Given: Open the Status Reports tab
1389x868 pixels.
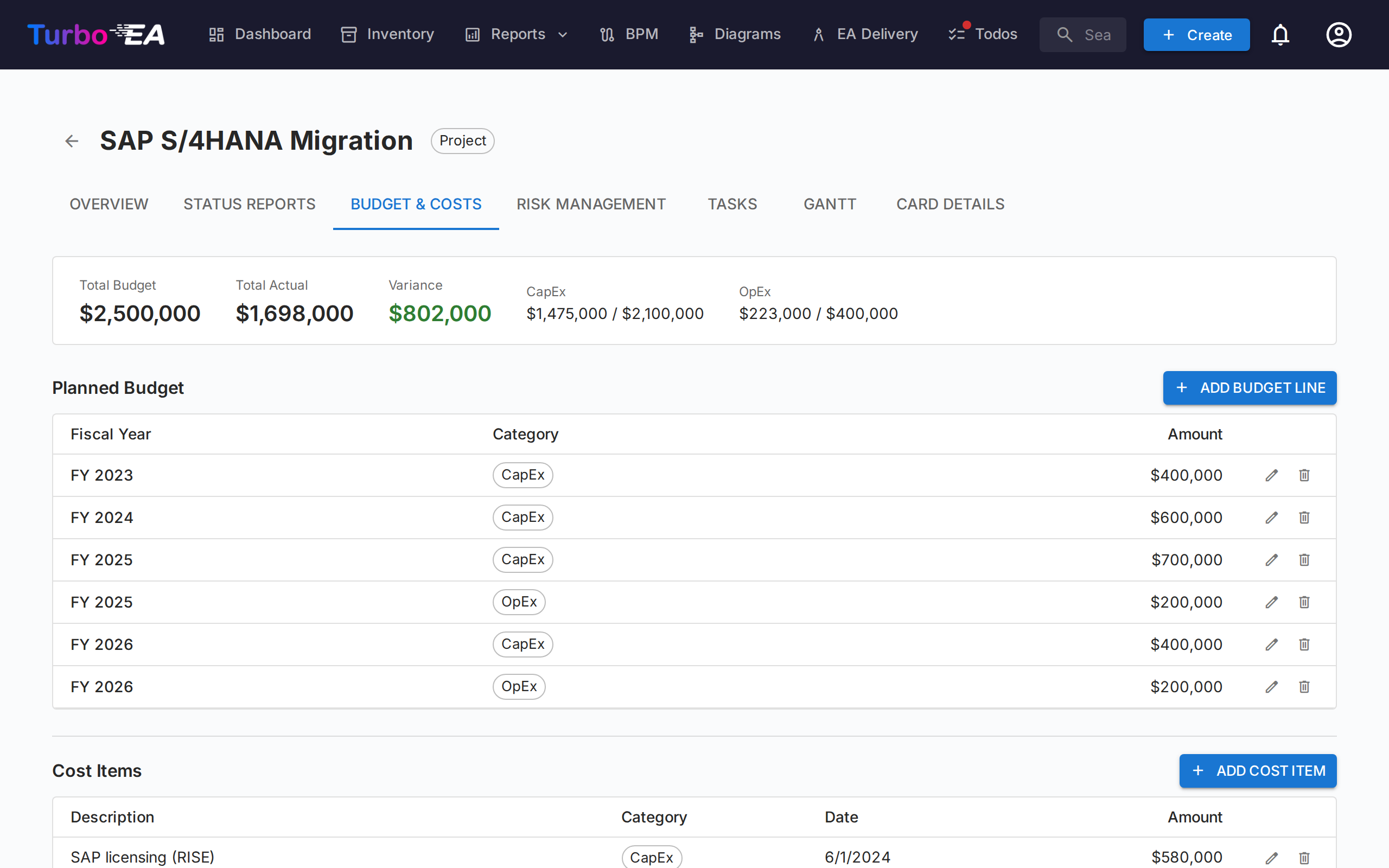Looking at the screenshot, I should click(x=249, y=205).
